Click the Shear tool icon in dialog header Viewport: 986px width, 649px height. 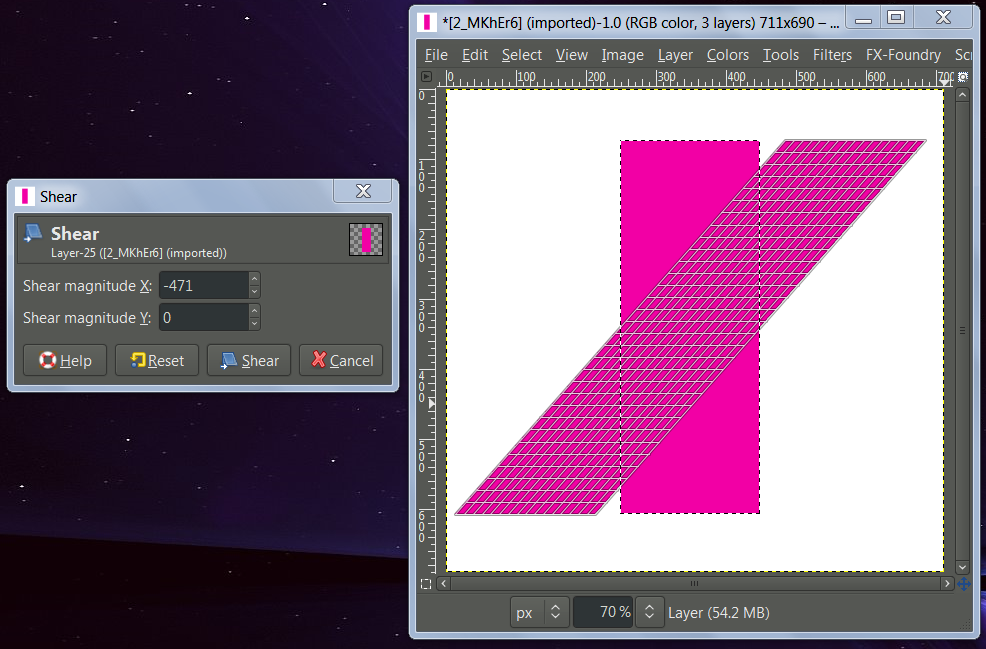[33, 233]
